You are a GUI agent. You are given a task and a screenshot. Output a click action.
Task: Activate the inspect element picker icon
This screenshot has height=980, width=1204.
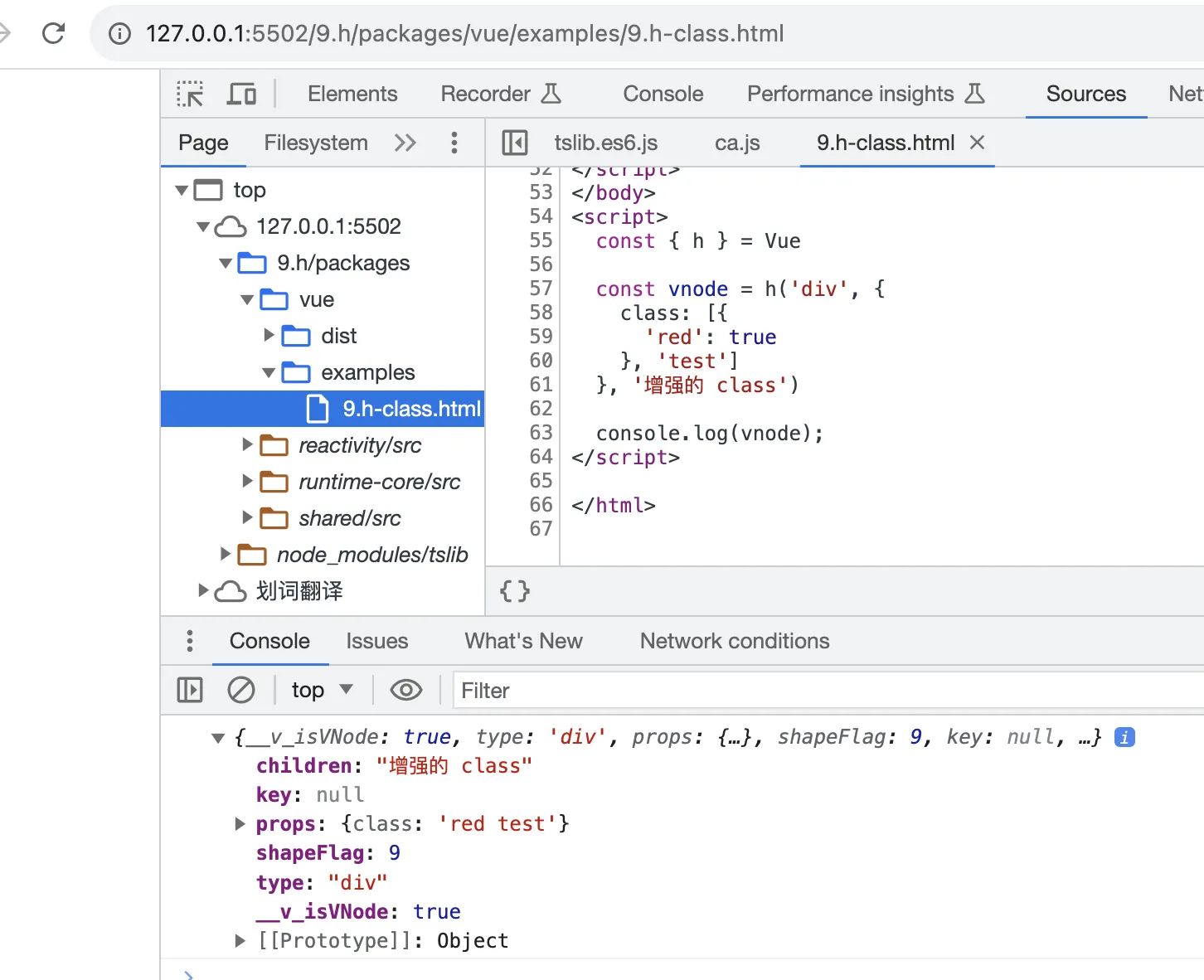pyautogui.click(x=190, y=94)
